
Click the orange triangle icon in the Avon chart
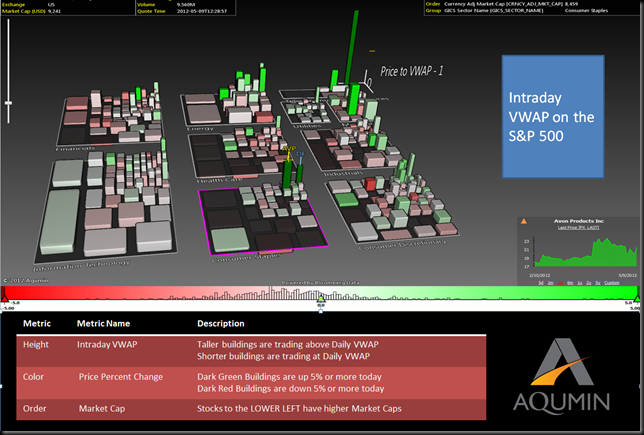pos(524,221)
